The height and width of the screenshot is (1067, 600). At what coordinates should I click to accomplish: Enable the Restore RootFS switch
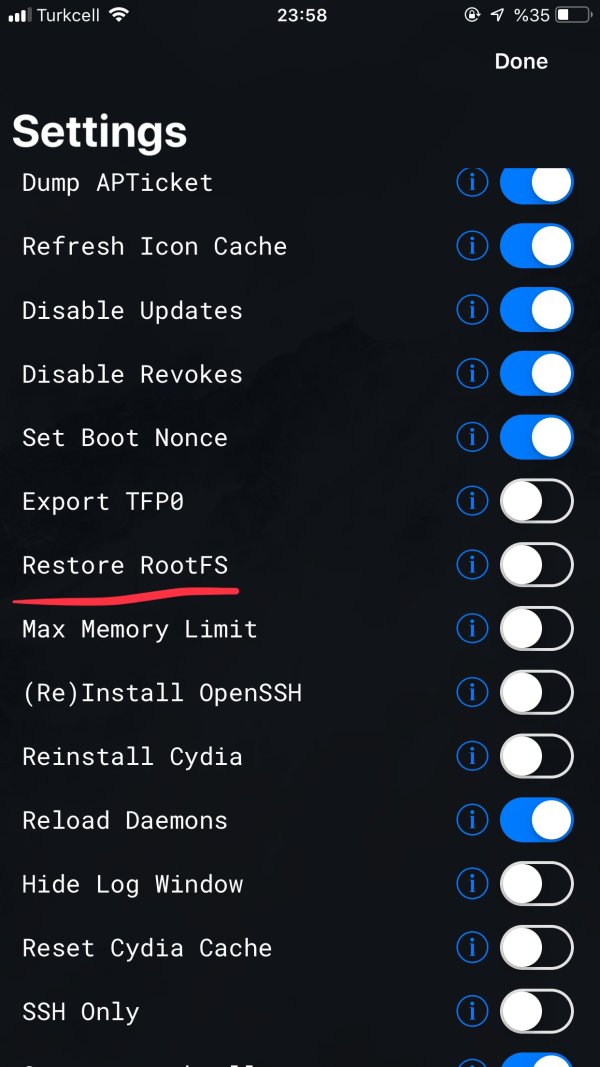(x=536, y=565)
